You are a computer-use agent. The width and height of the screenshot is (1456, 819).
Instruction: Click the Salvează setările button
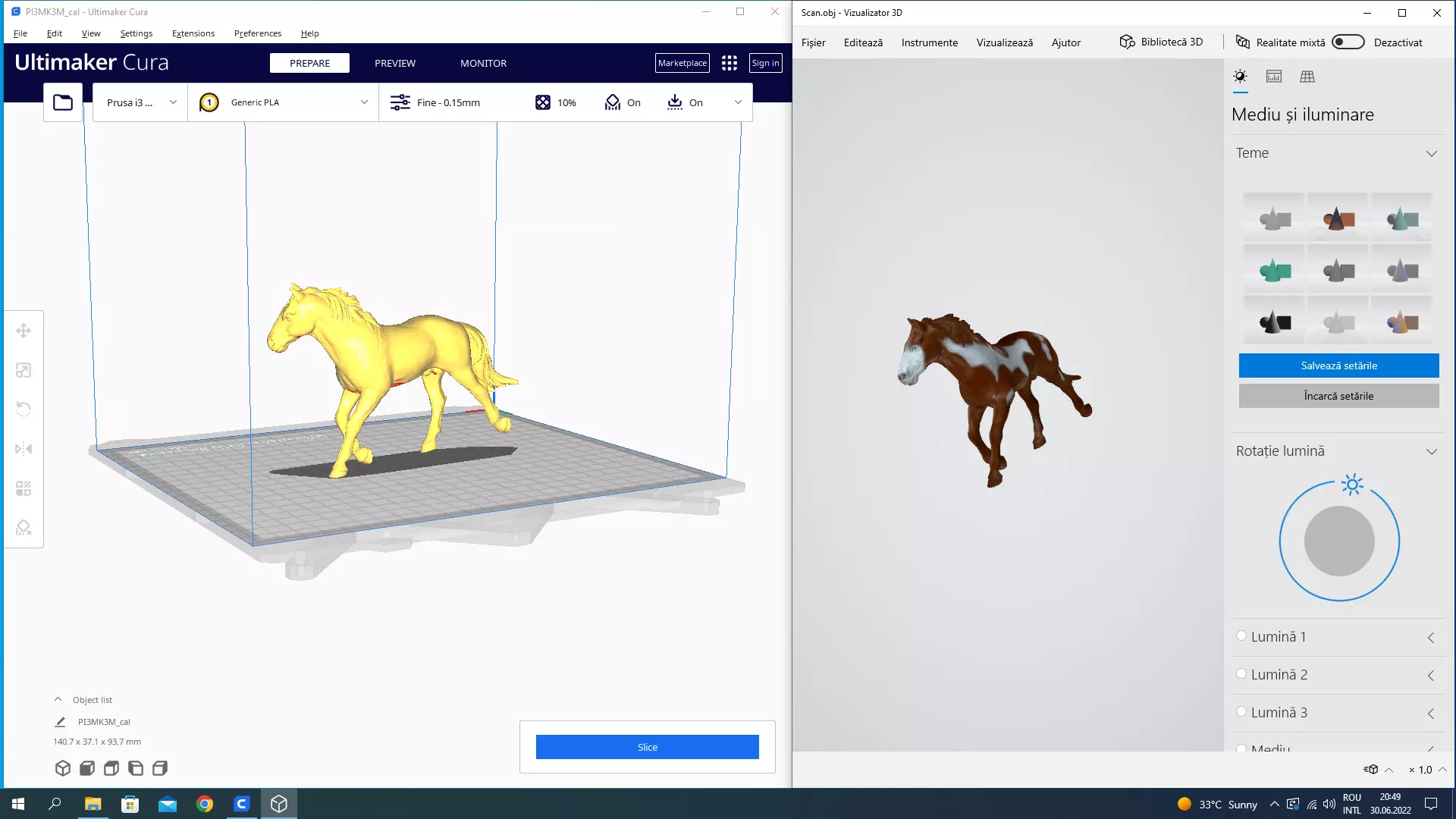1339,366
